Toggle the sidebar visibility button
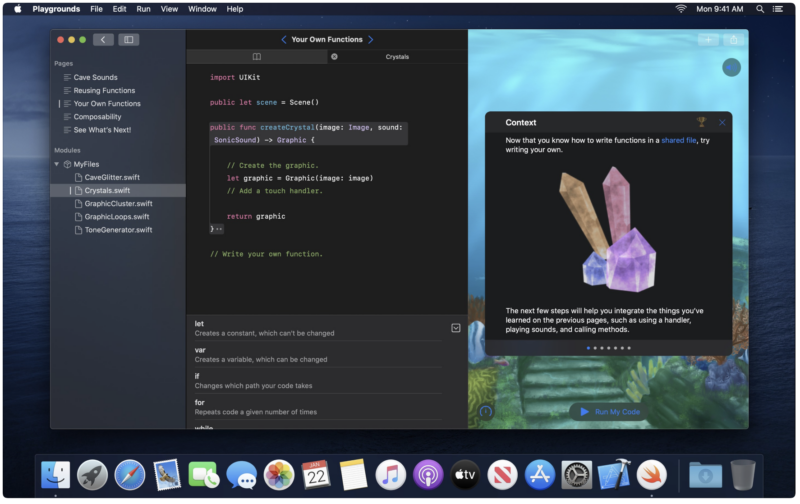Viewport: 800px width, 504px height. [x=128, y=40]
